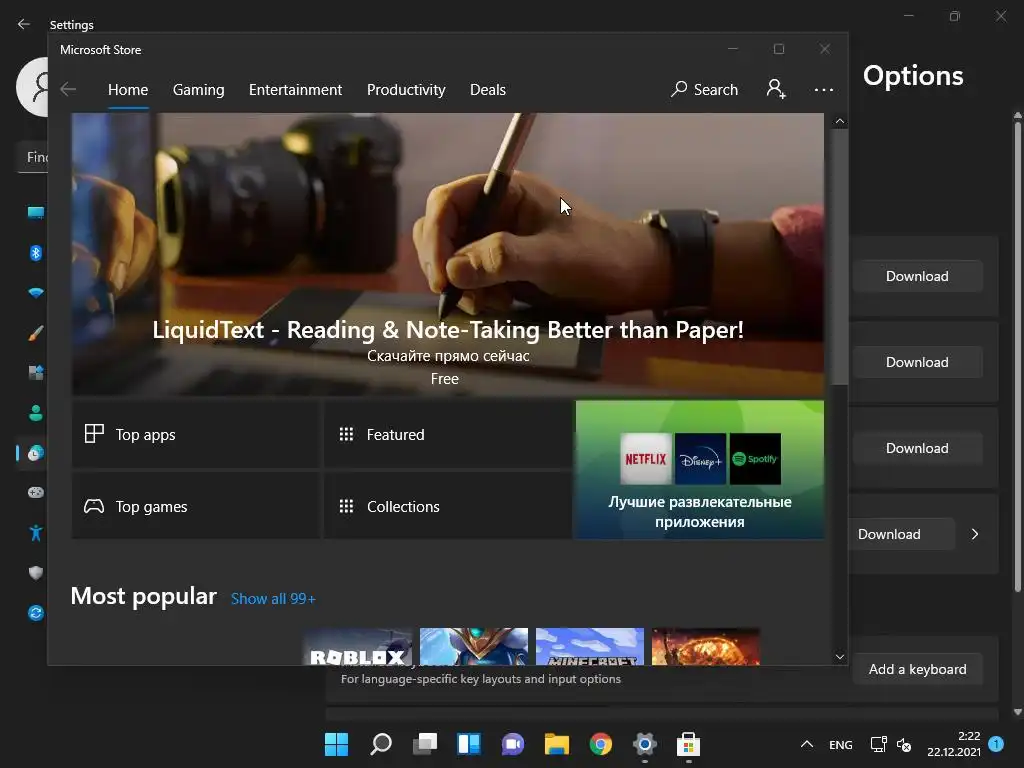The width and height of the screenshot is (1024, 768).
Task: Open Teams Chat on the taskbar
Action: pyautogui.click(x=513, y=744)
